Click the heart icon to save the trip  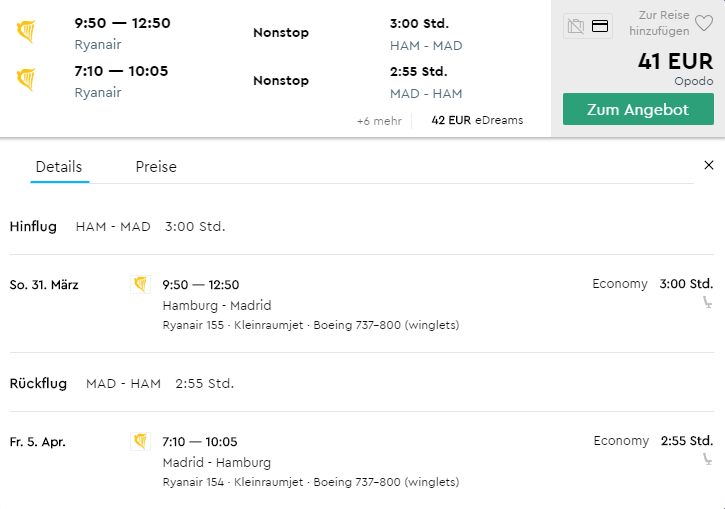point(704,23)
